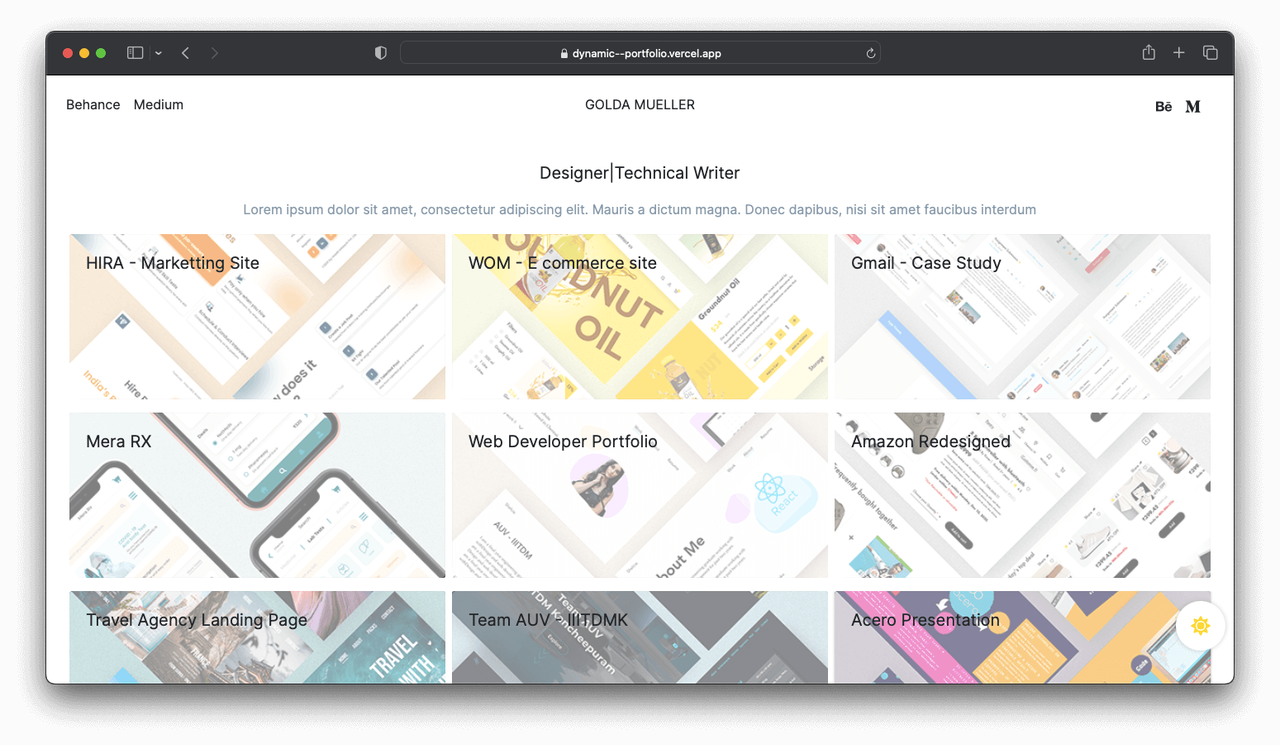Open the Web Developer Portfolio card
The image size is (1280, 745).
[640, 495]
